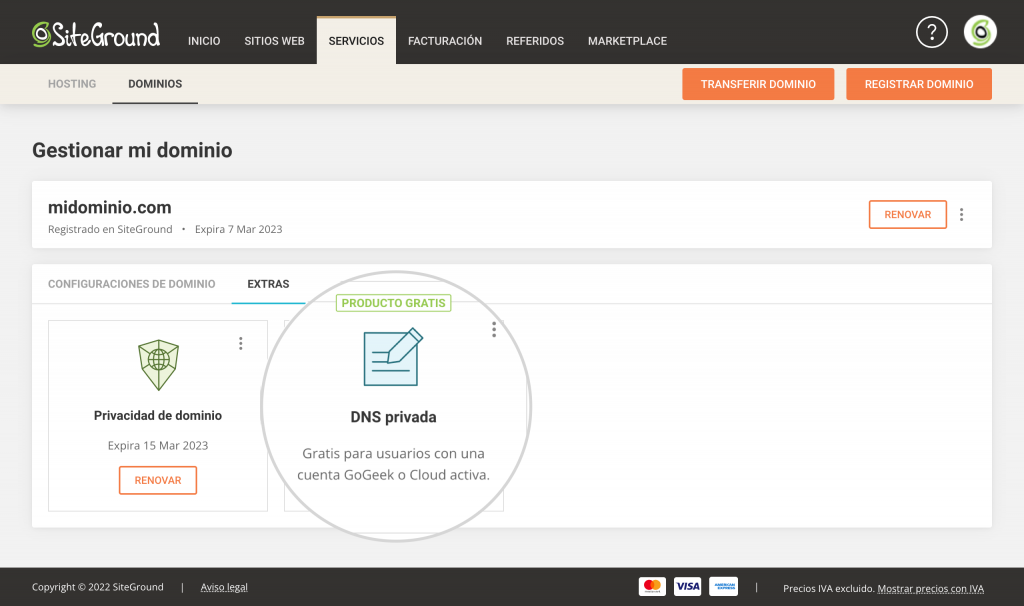This screenshot has width=1024, height=606.
Task: Click the Gestionar mi dominio heading
Action: coord(132,150)
